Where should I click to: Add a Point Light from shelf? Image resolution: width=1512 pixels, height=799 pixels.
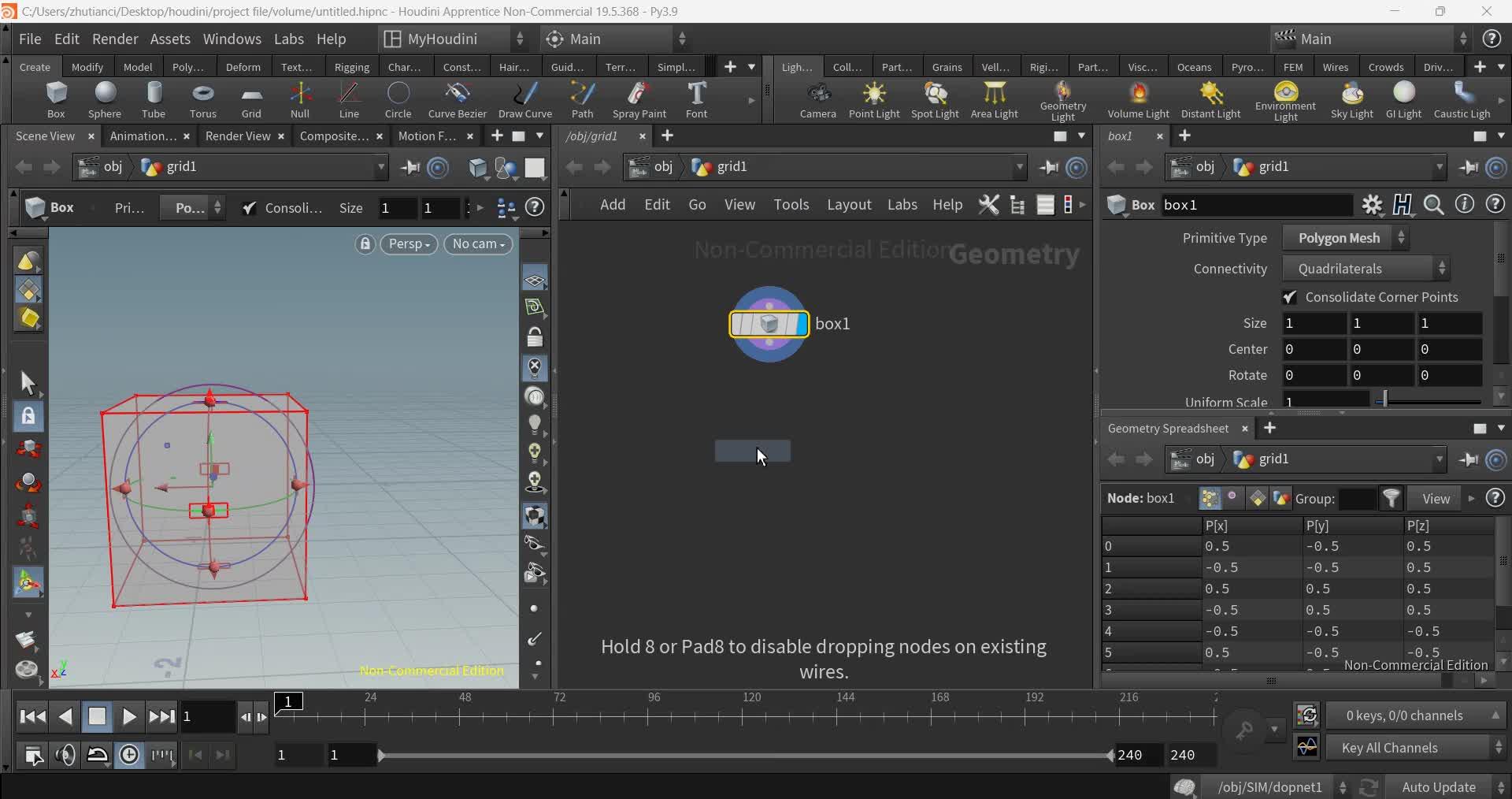pyautogui.click(x=873, y=100)
